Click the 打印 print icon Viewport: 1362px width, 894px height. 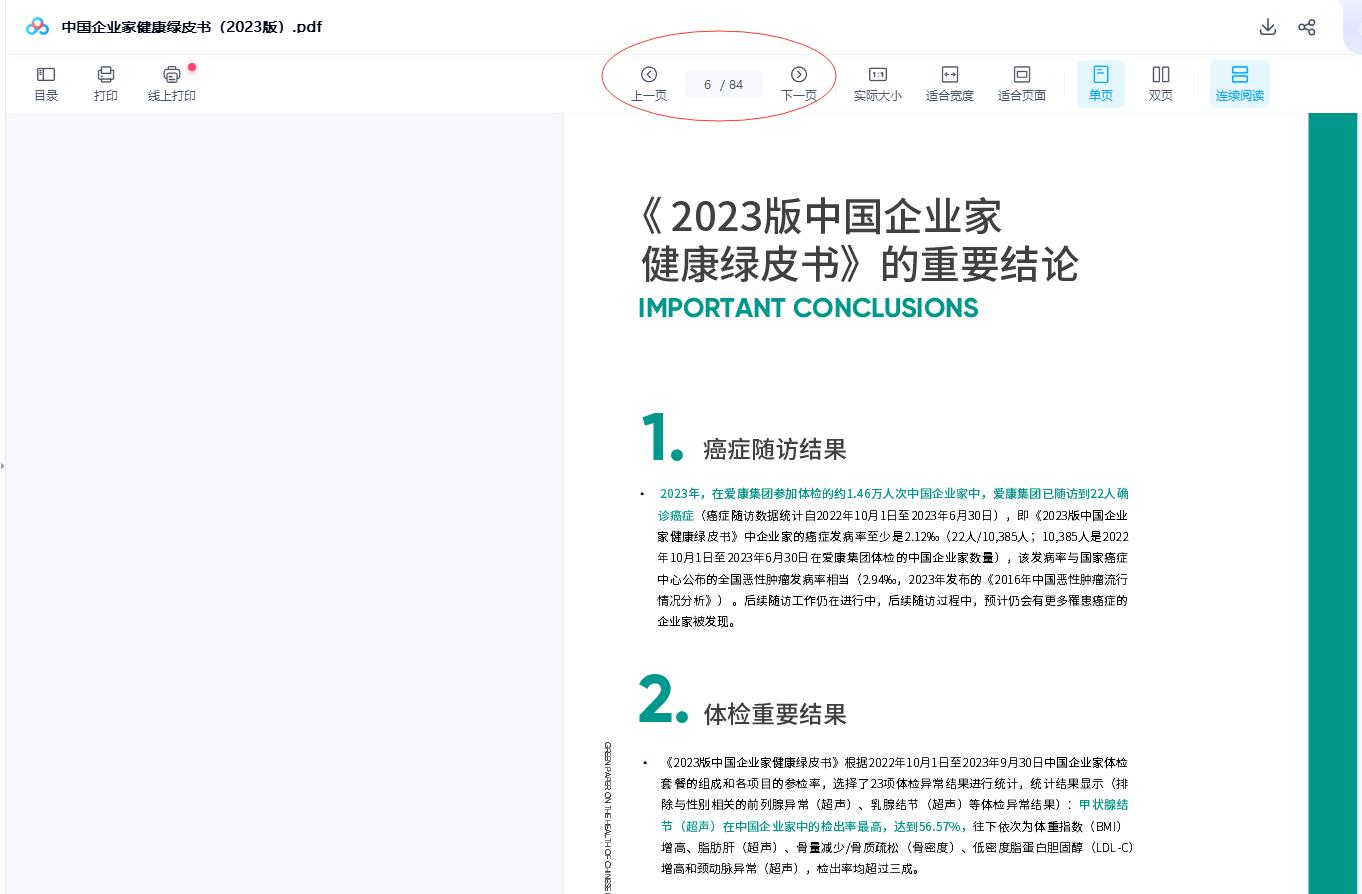[x=105, y=83]
